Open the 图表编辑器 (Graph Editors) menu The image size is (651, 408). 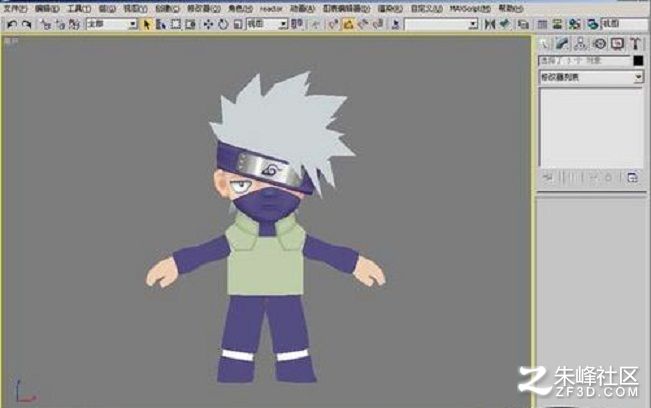[346, 8]
